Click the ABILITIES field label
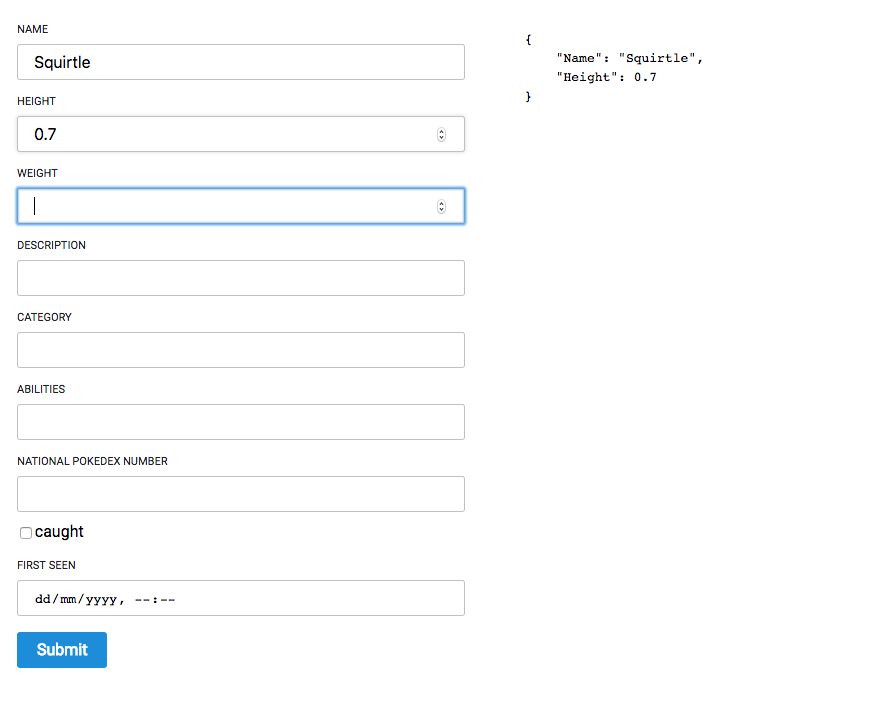This screenshot has width=869, height=711. click(x=41, y=390)
